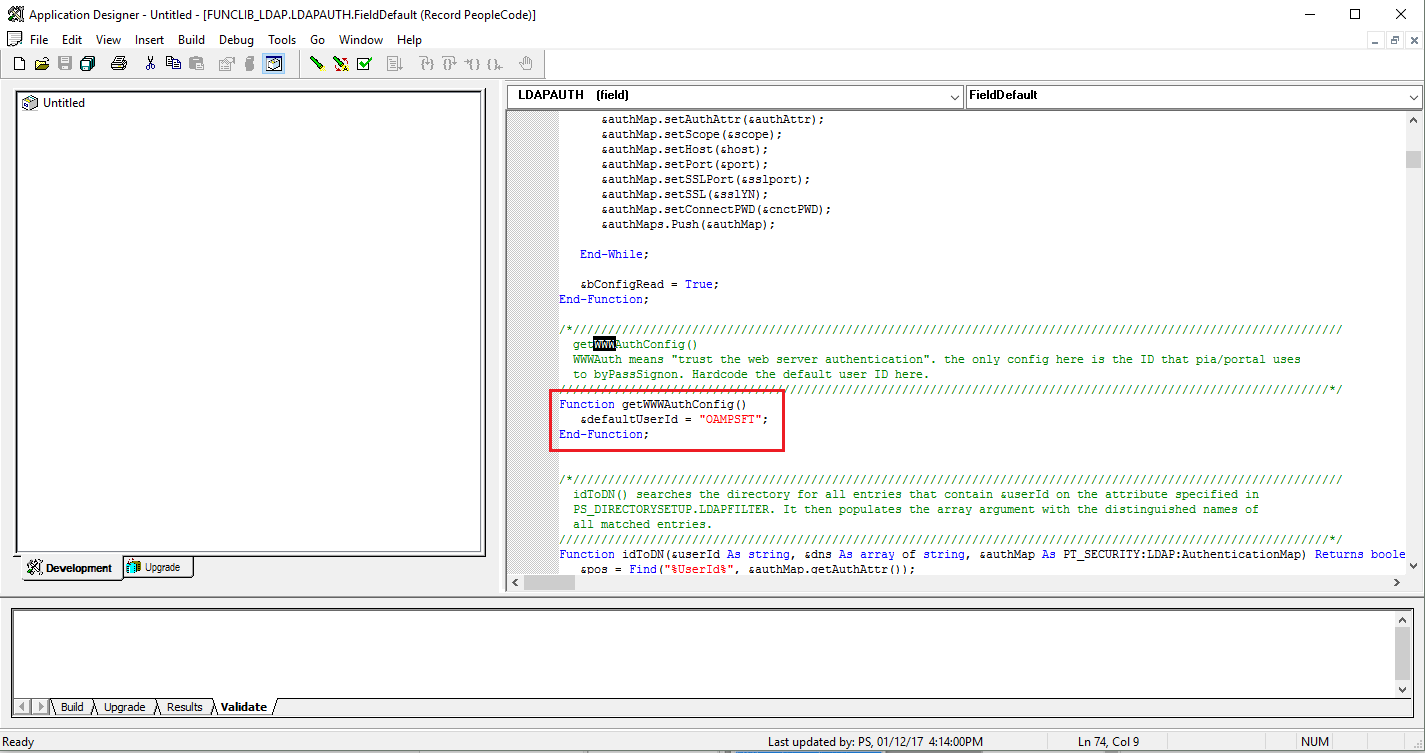The height and width of the screenshot is (753, 1425).
Task: Click the code editor vertical scrollbar thumb
Action: tap(1413, 160)
